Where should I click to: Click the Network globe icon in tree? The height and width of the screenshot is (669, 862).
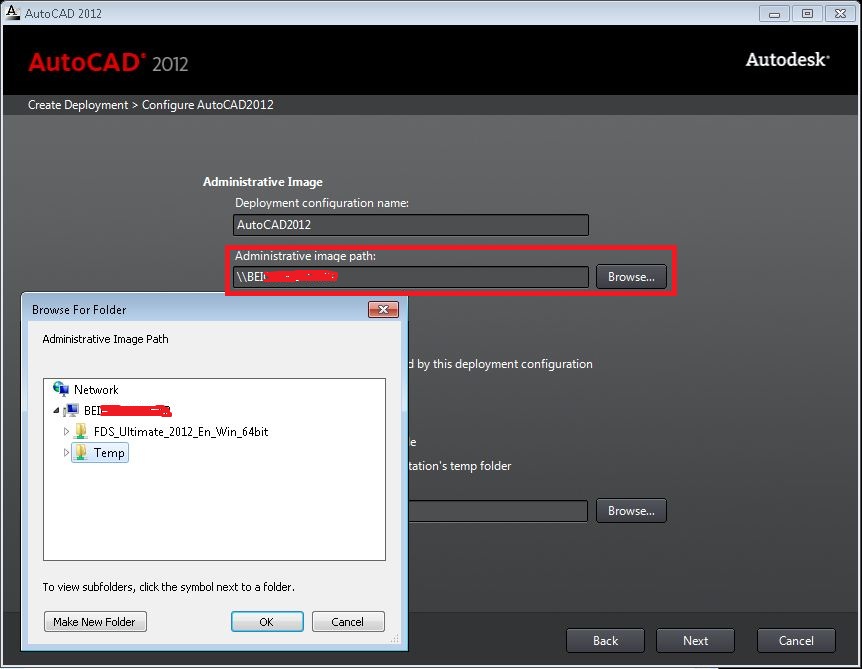click(x=60, y=389)
